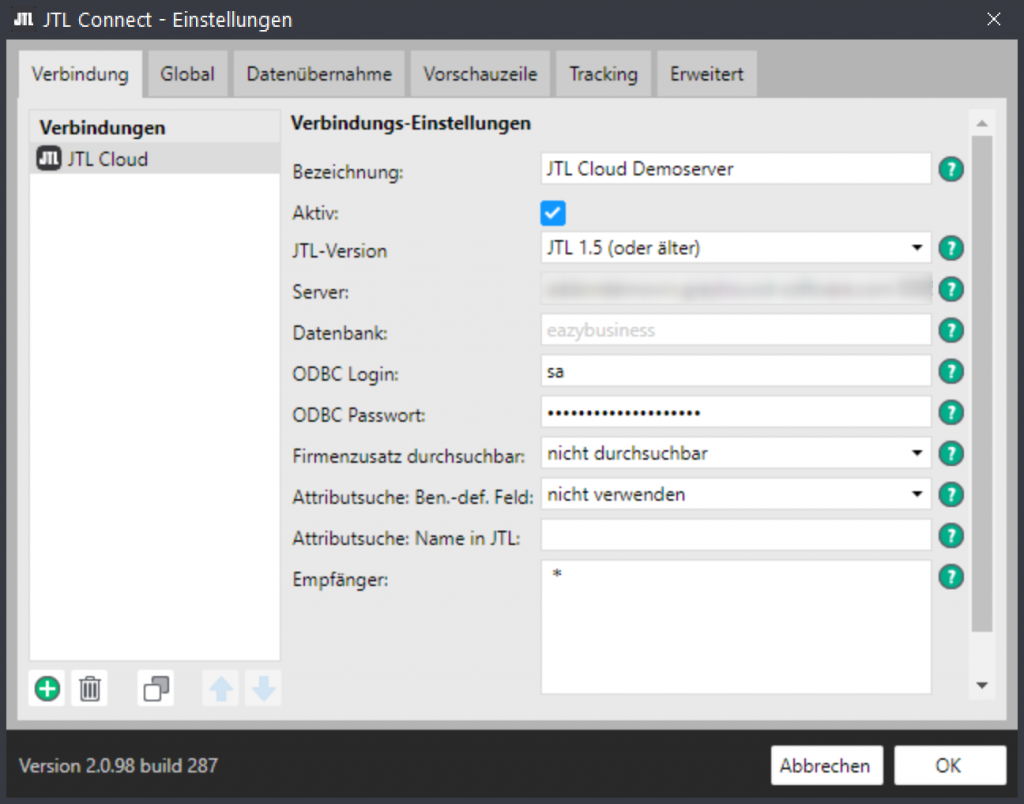Screen dimensions: 1024x804
Task: Open help for ODBC Login
Action: point(951,372)
